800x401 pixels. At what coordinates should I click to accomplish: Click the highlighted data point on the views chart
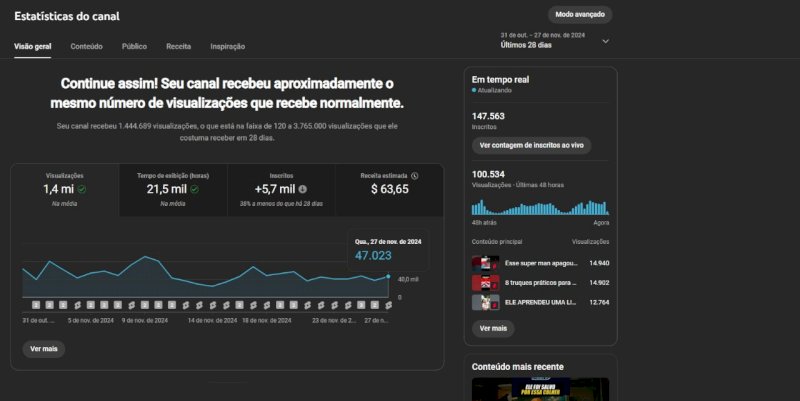click(x=388, y=277)
